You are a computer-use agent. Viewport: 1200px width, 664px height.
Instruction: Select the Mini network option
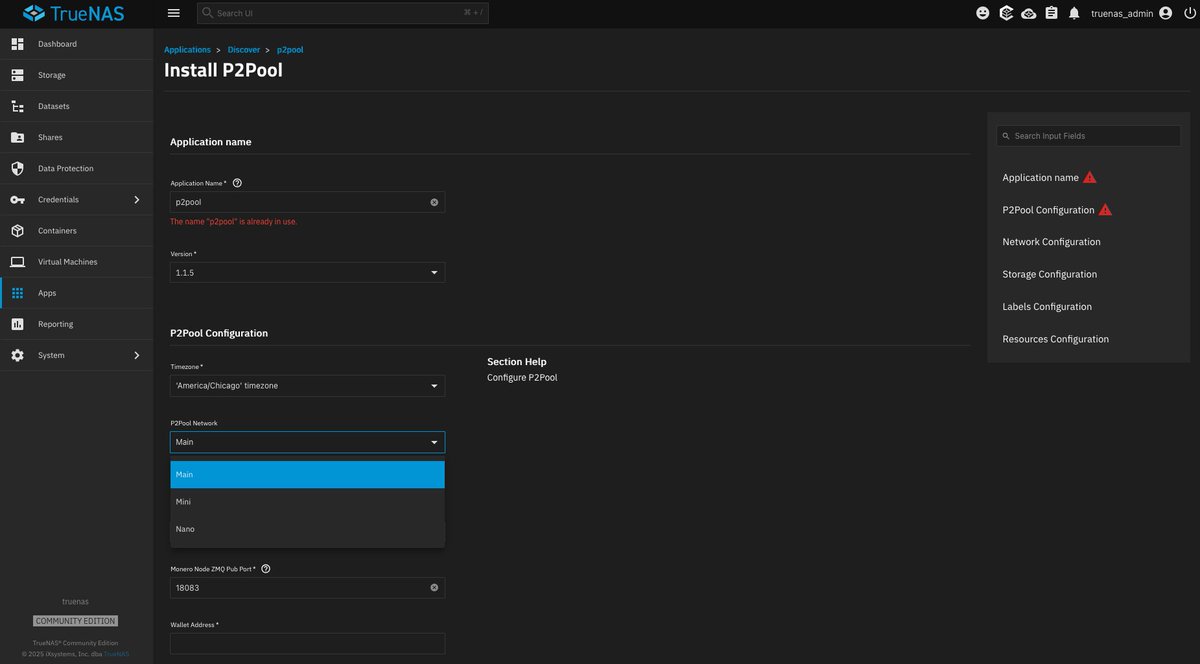click(307, 502)
